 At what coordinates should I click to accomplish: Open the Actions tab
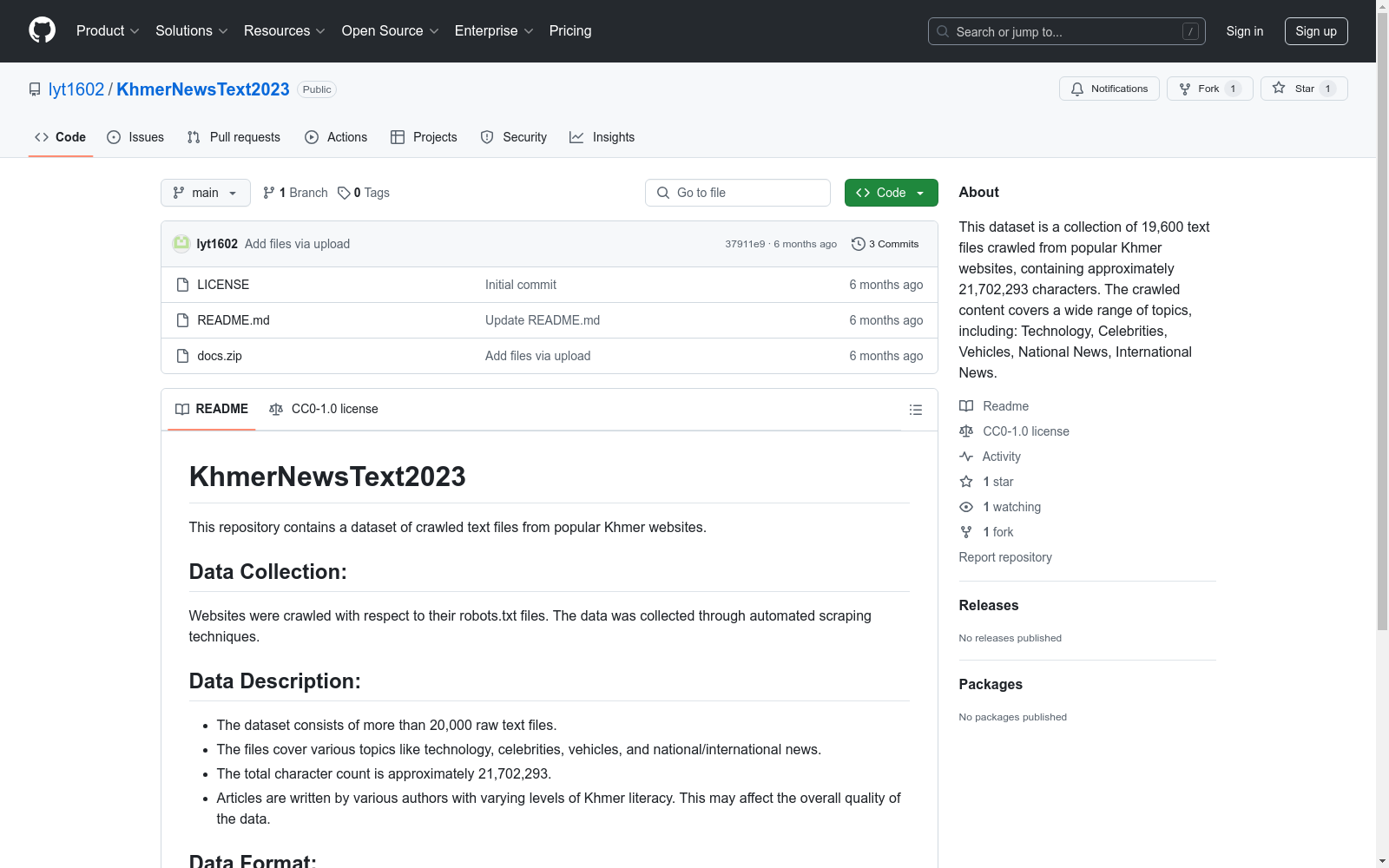point(336,137)
